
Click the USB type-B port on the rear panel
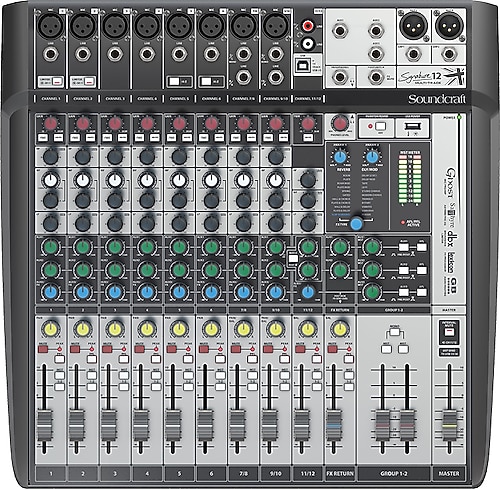pyautogui.click(x=303, y=66)
